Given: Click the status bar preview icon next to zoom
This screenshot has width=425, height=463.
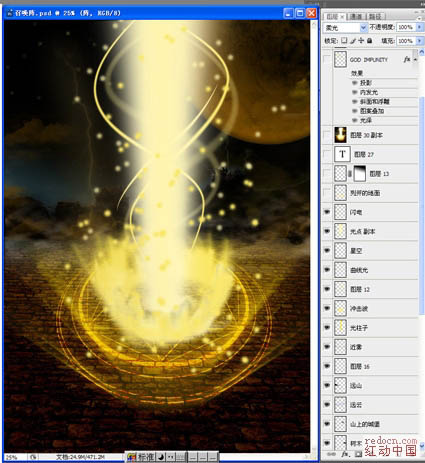Looking at the screenshot, I should tap(33, 457).
